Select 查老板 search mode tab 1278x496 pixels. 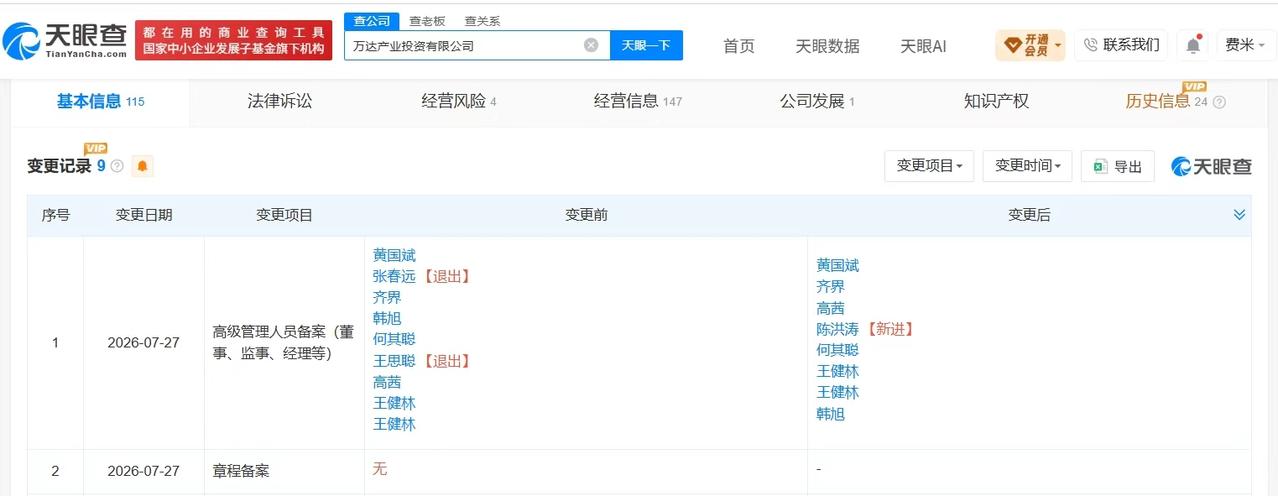click(x=427, y=21)
